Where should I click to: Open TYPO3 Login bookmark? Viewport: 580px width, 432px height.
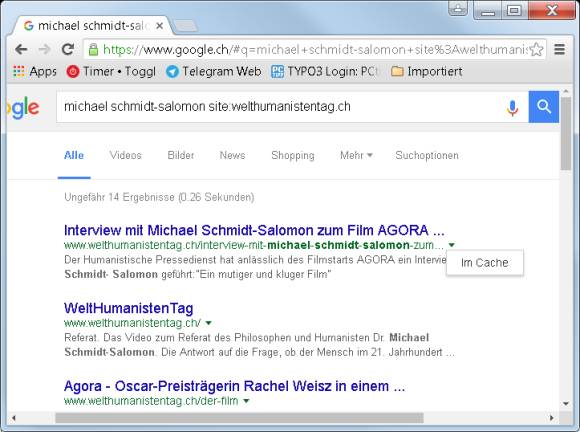point(324,71)
